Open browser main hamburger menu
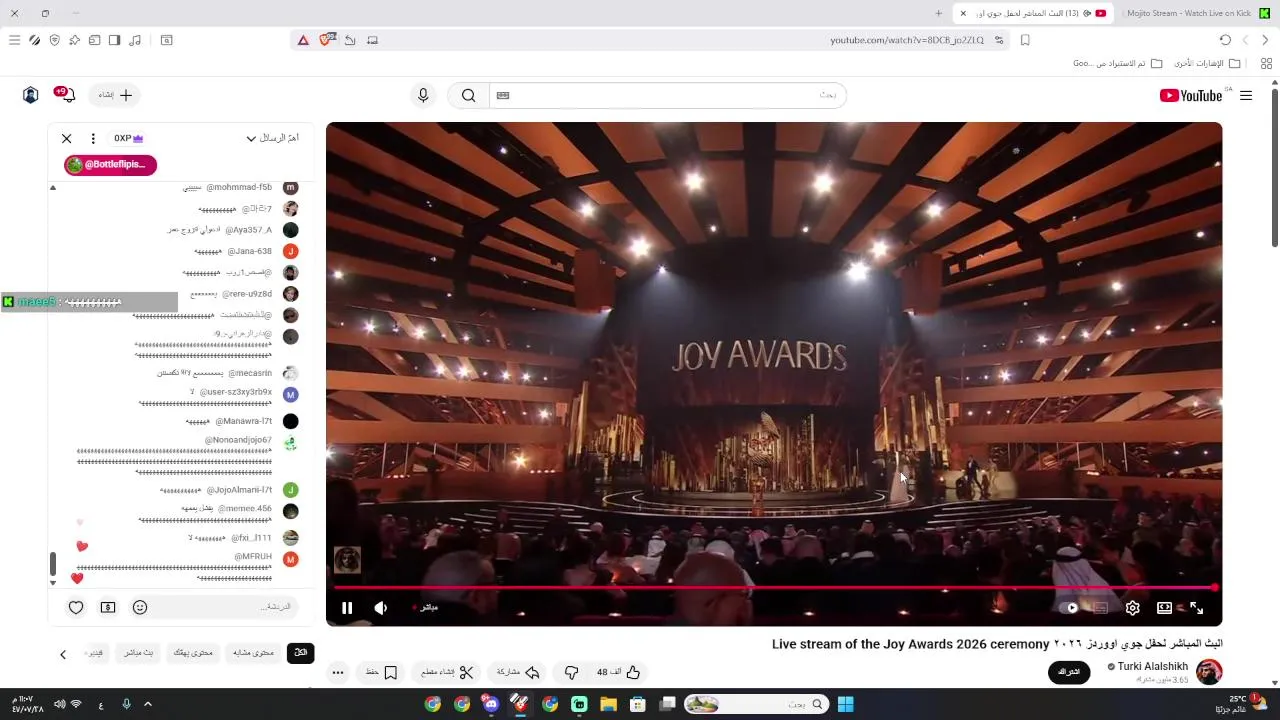The height and width of the screenshot is (720, 1280). [x=14, y=40]
